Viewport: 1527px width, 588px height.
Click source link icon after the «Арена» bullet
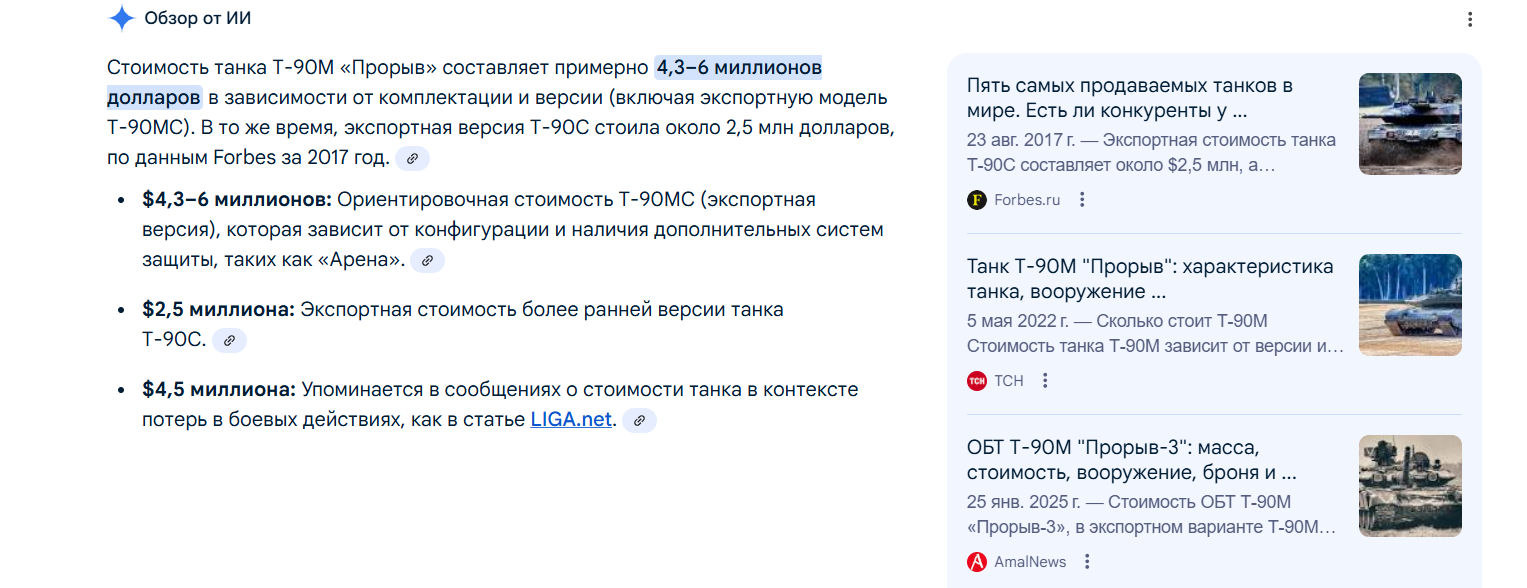point(427,260)
